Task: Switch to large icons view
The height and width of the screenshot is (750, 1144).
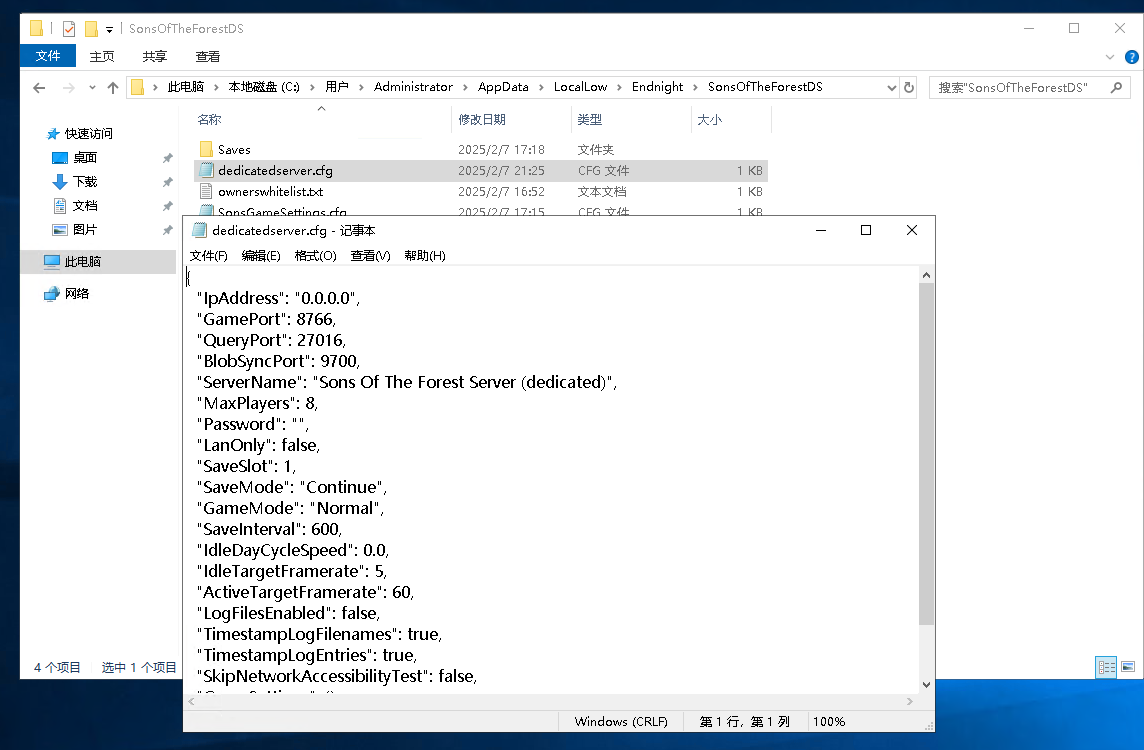Action: pos(1128,667)
